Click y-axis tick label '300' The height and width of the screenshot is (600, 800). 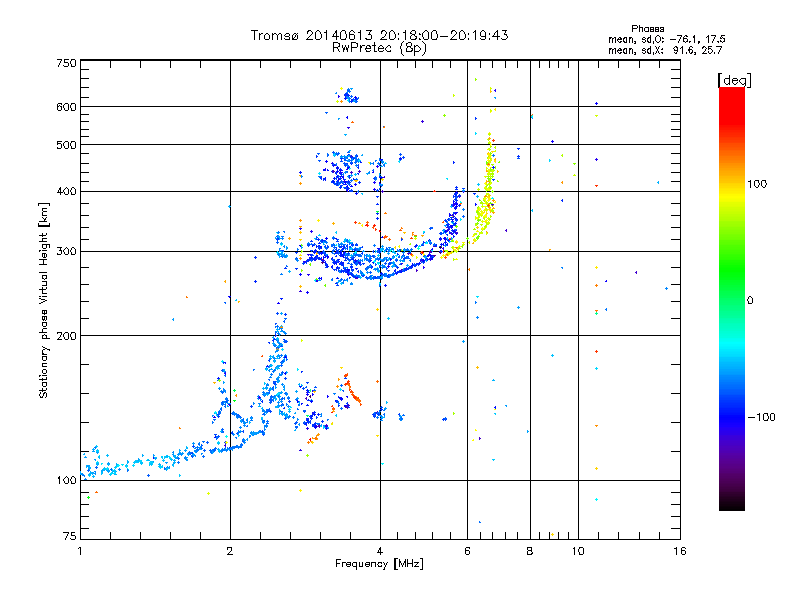point(66,251)
